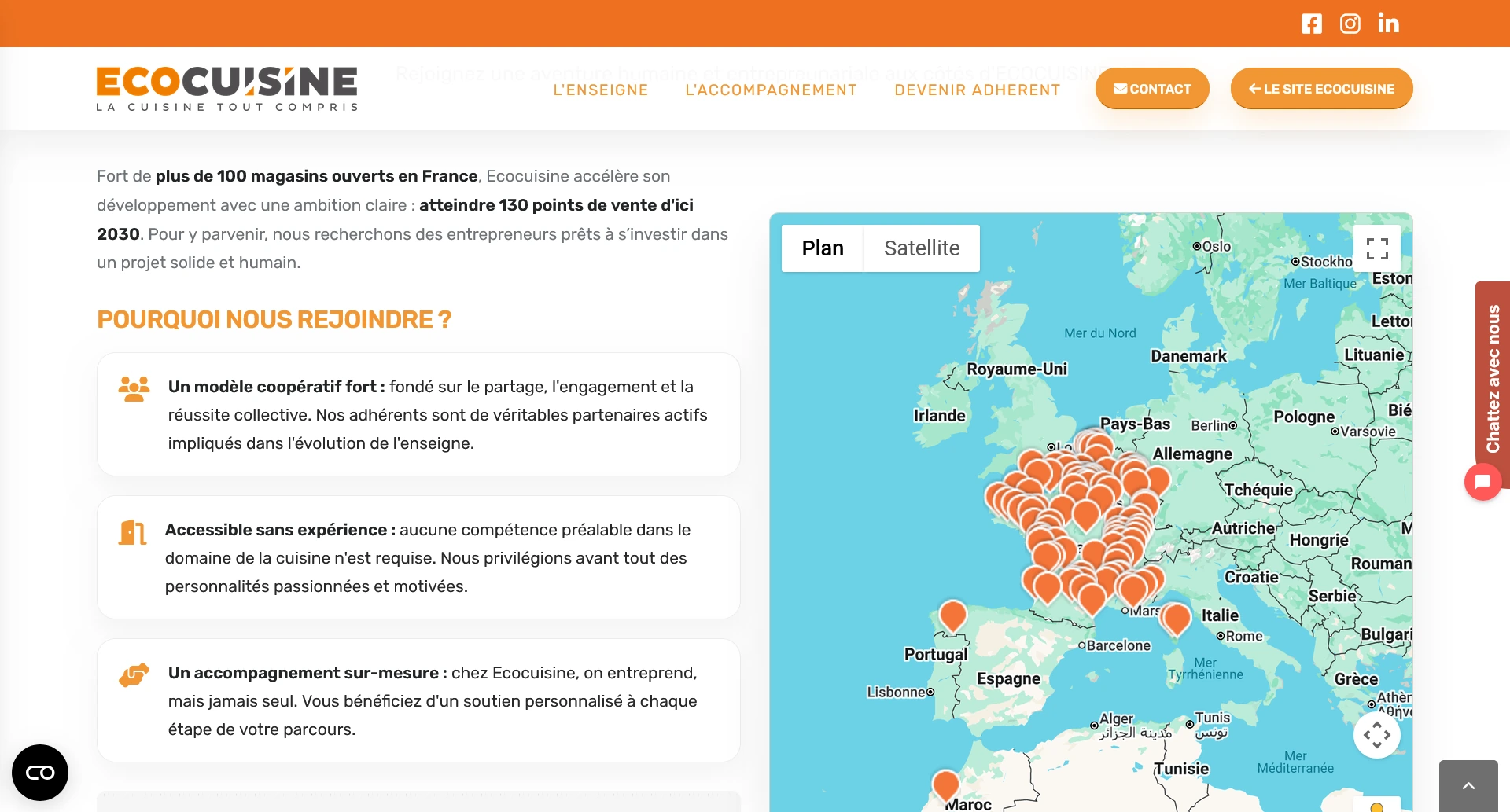
Task: Click the Grèce label on map
Action: (x=1356, y=679)
